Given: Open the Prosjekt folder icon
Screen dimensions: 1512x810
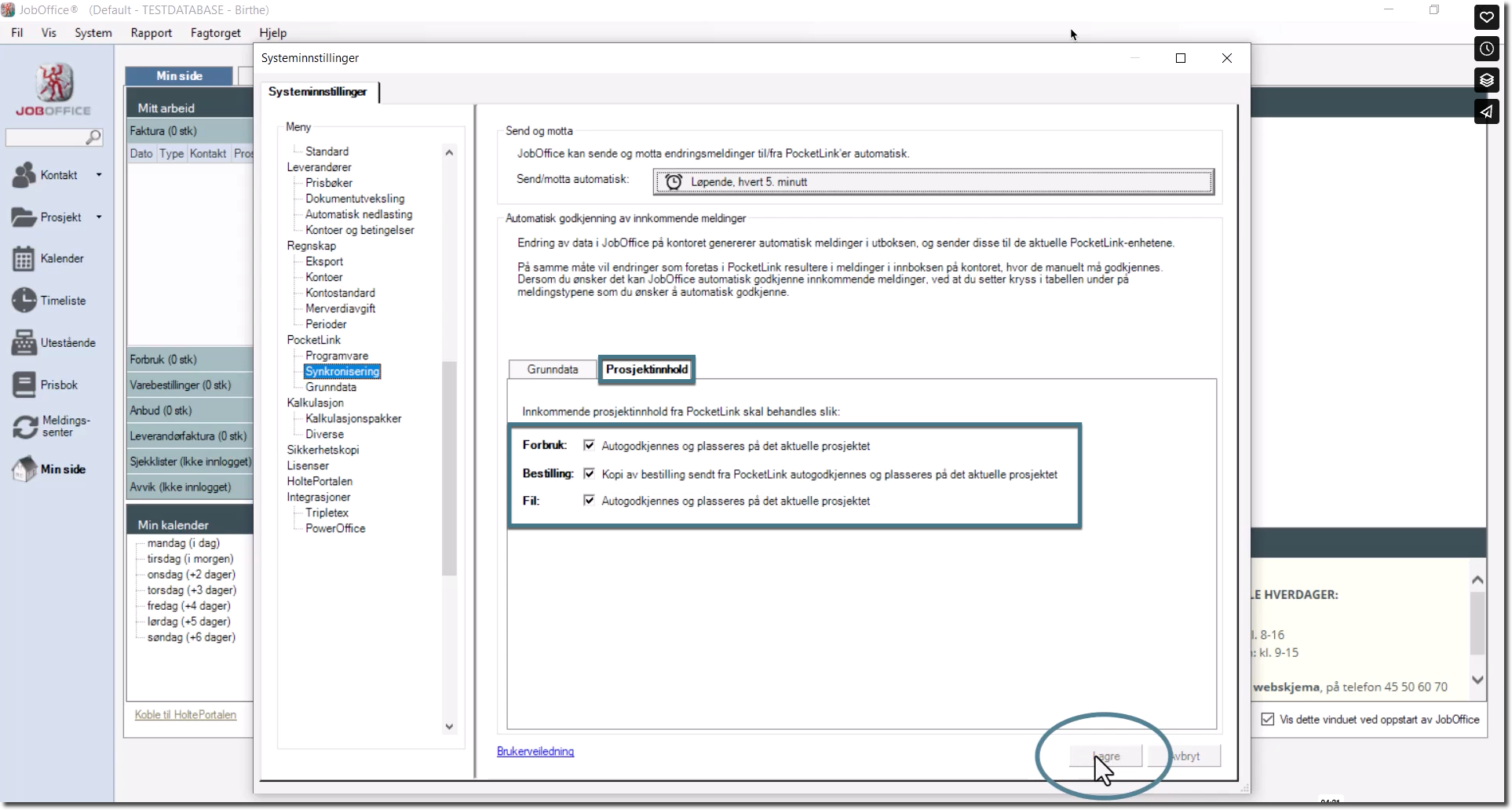Looking at the screenshot, I should [x=24, y=217].
